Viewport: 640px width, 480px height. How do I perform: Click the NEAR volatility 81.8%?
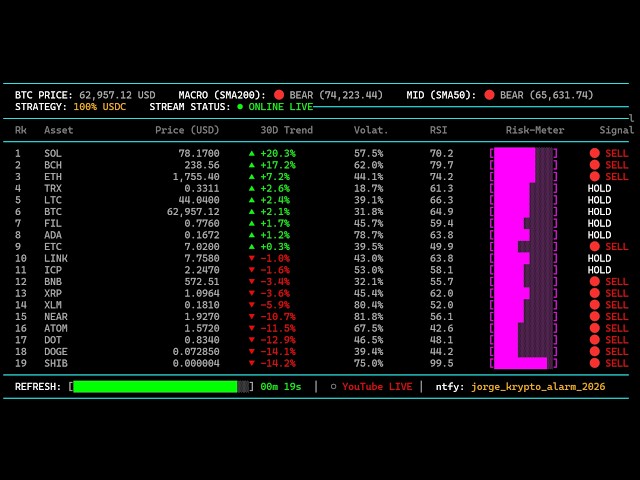[x=368, y=317]
